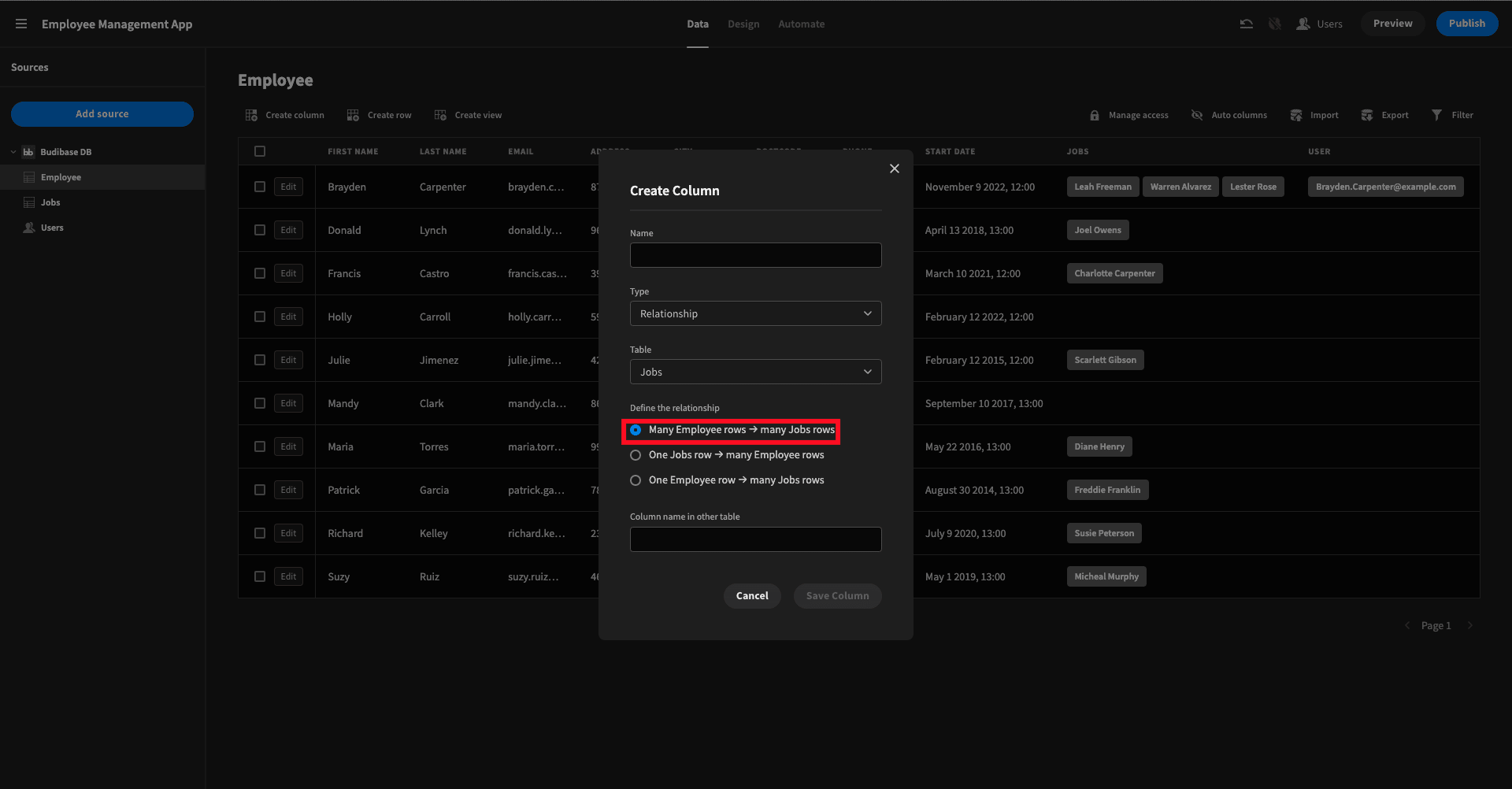Click the Export icon
1512x789 pixels.
1367,115
